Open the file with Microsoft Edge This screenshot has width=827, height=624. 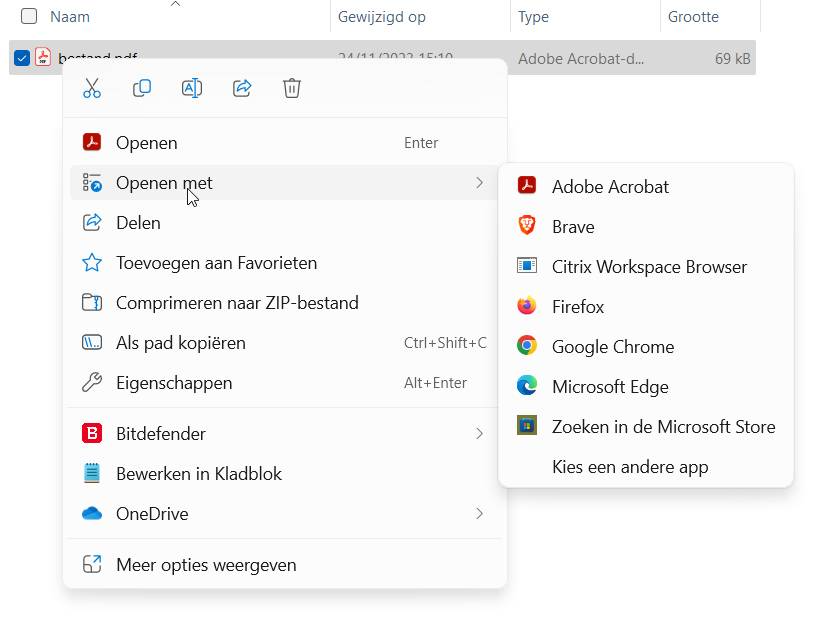click(x=646, y=387)
